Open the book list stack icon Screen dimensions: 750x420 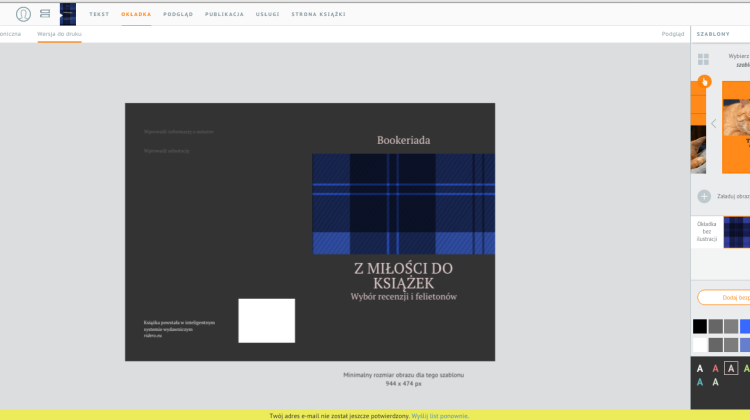tap(45, 14)
